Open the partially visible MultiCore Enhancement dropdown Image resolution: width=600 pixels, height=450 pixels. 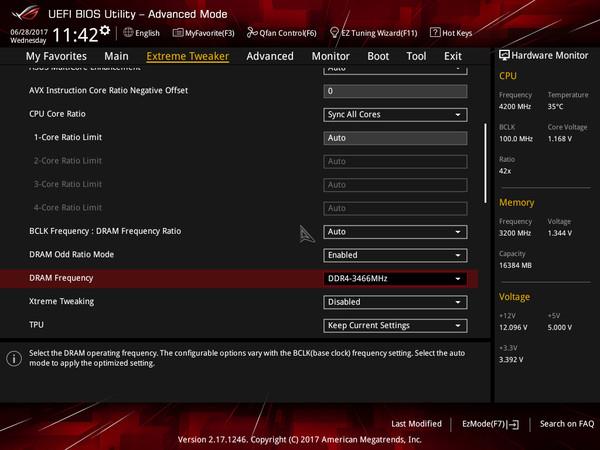[395, 70]
